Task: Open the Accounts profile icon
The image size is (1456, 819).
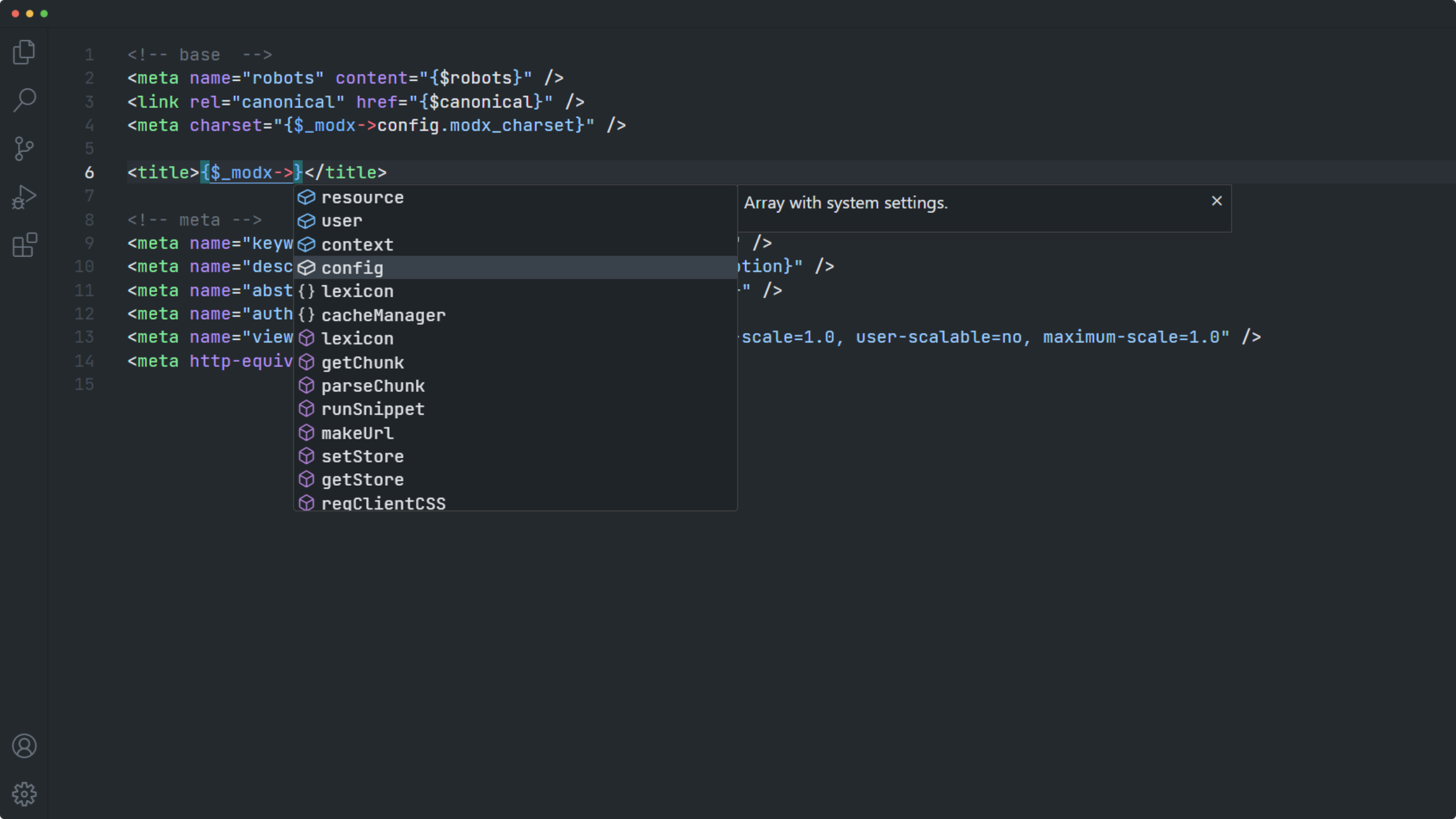Action: coord(24,746)
